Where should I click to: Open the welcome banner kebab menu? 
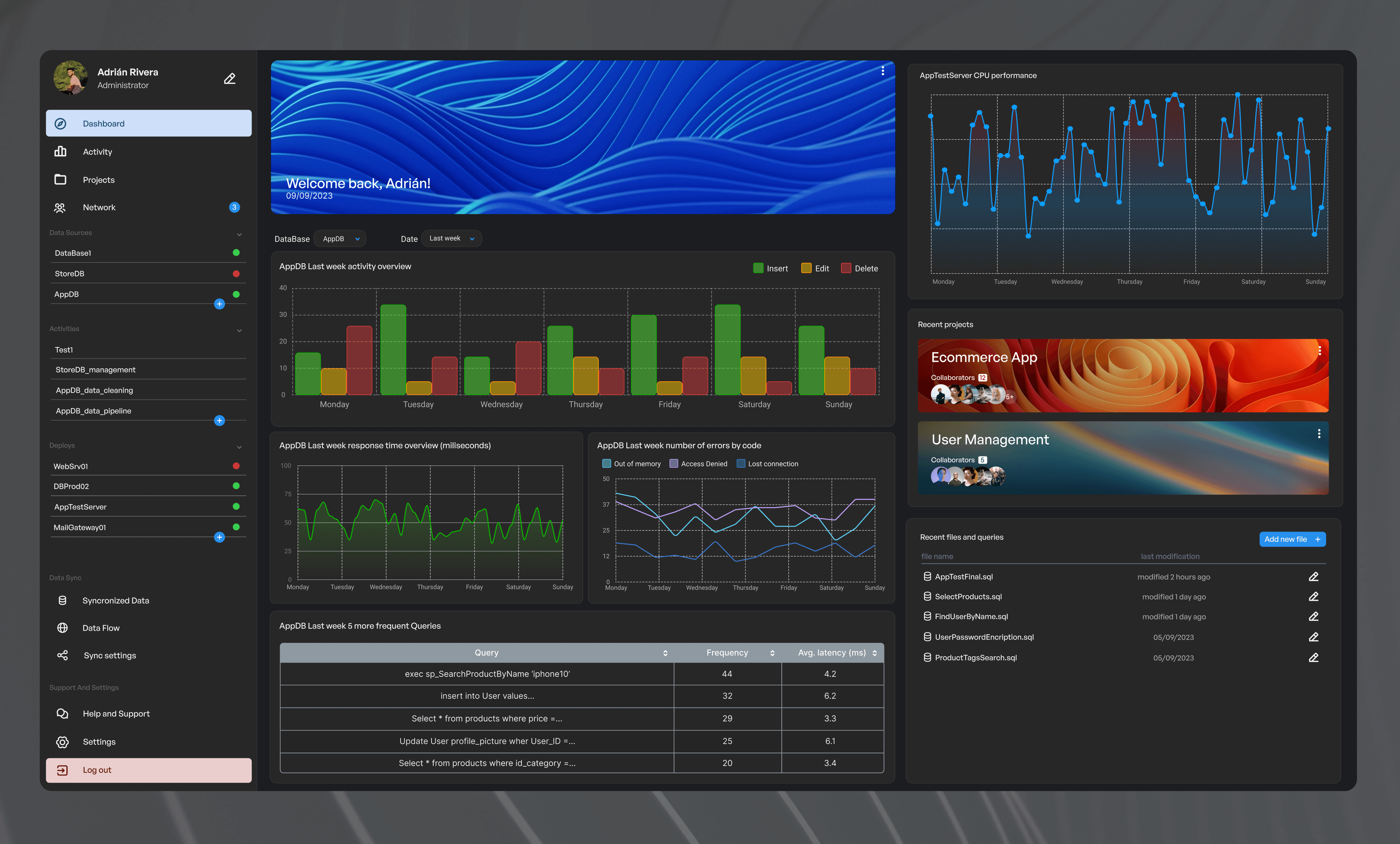(x=882, y=70)
